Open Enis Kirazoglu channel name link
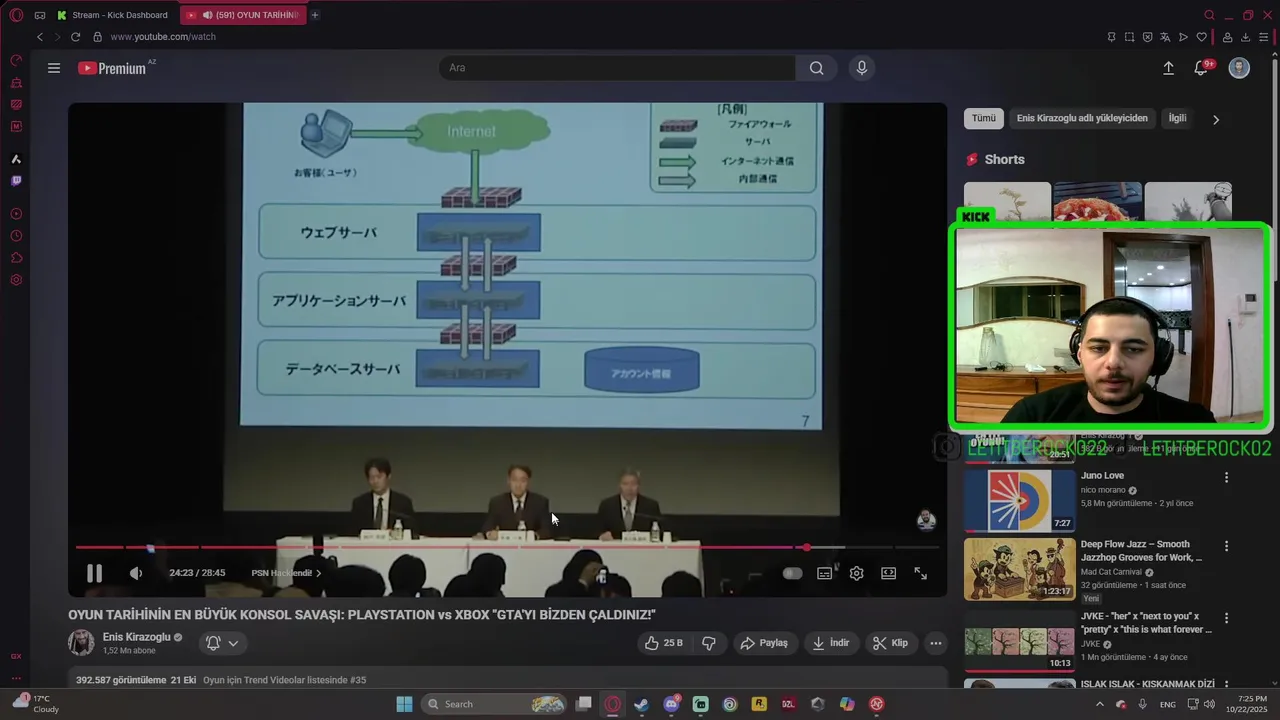 [137, 637]
